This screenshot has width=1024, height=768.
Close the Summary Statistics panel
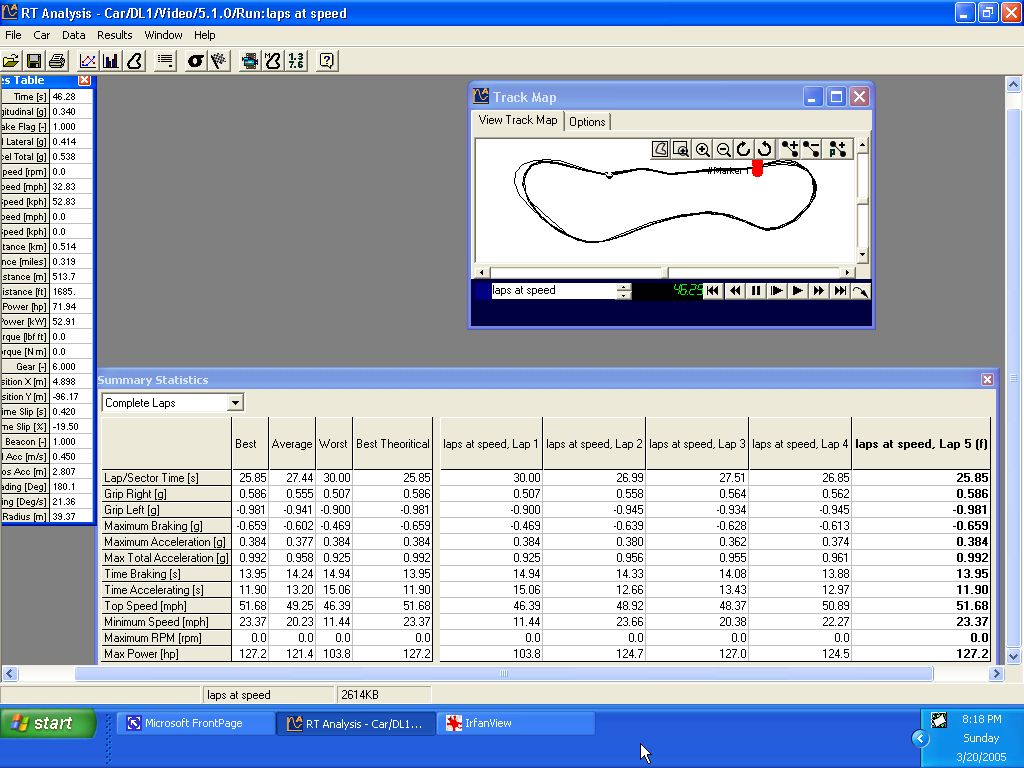[x=987, y=380]
